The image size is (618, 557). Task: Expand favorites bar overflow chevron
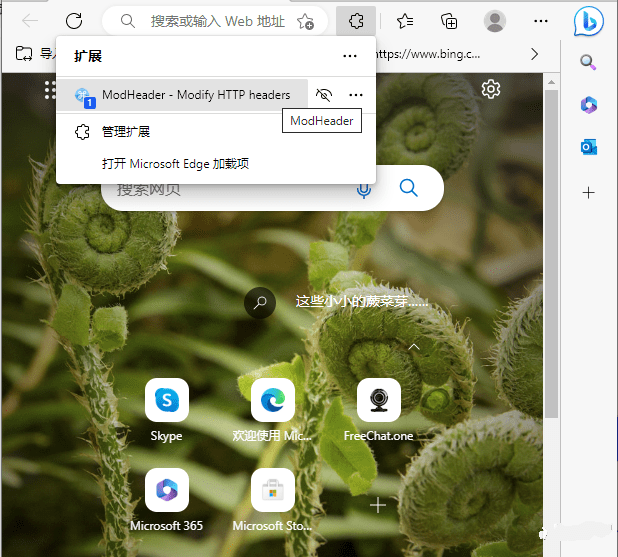click(535, 54)
